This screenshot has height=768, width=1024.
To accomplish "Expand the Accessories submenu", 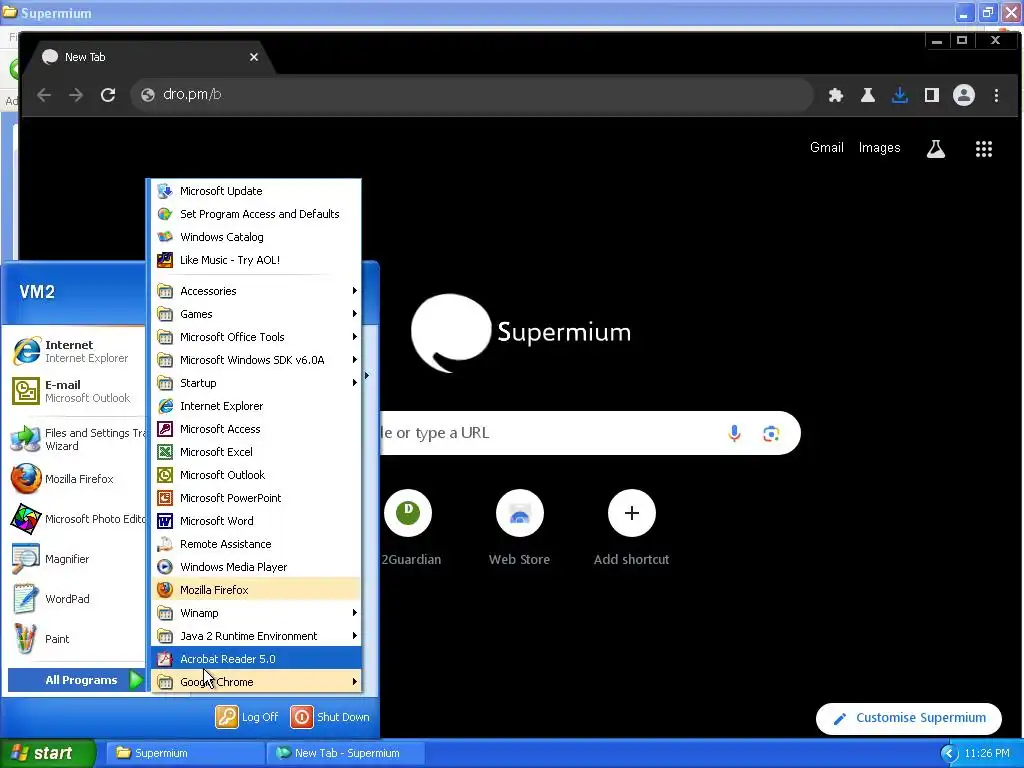I will click(256, 291).
